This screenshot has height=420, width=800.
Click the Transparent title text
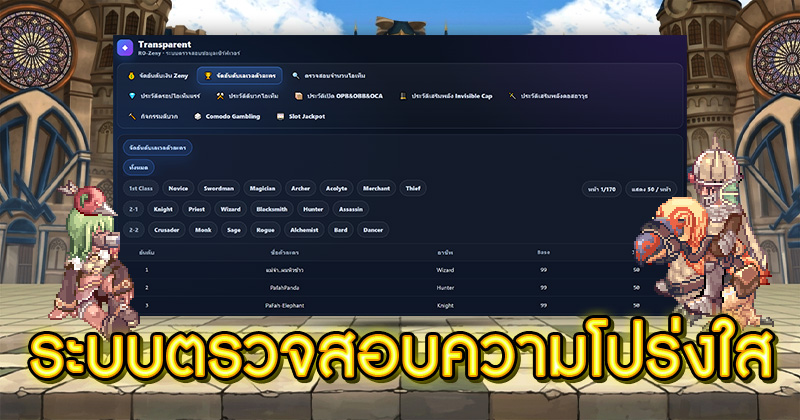click(x=165, y=44)
